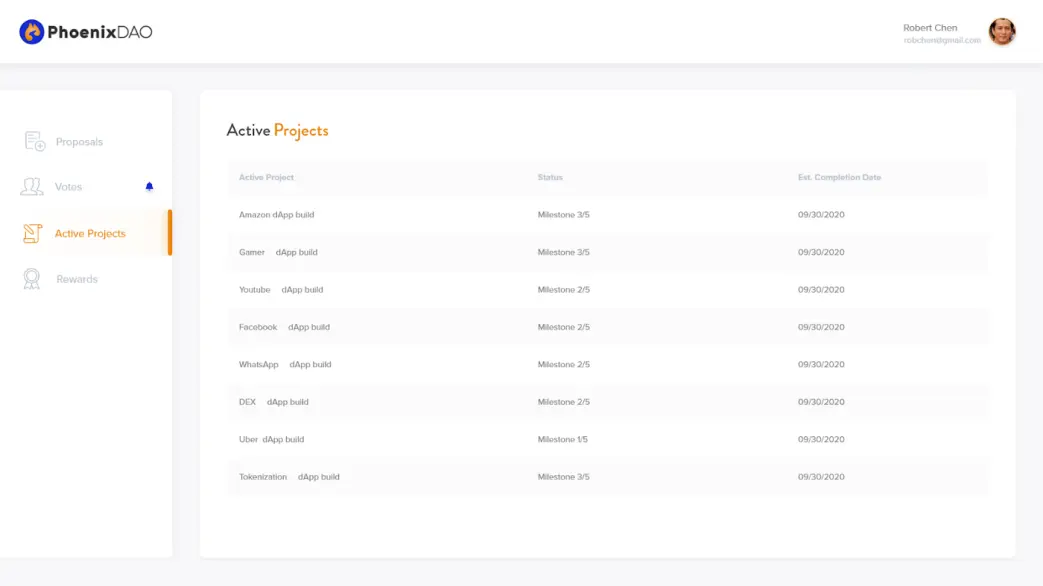Click the 09/30/2020 date in Gamer row
1043x586 pixels.
[821, 252]
